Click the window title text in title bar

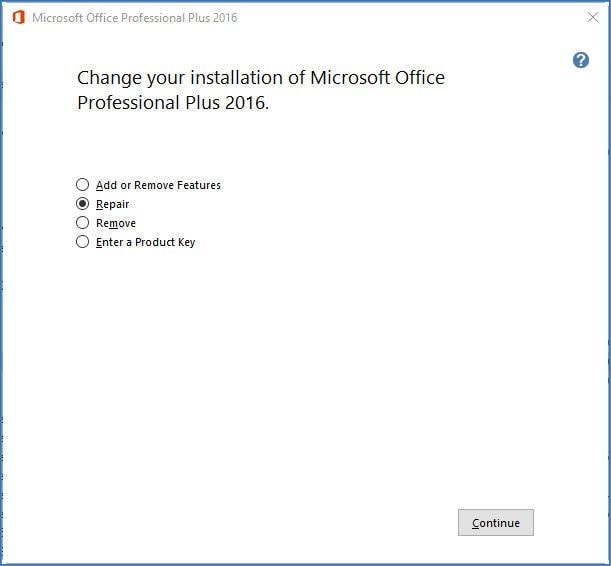click(x=135, y=18)
